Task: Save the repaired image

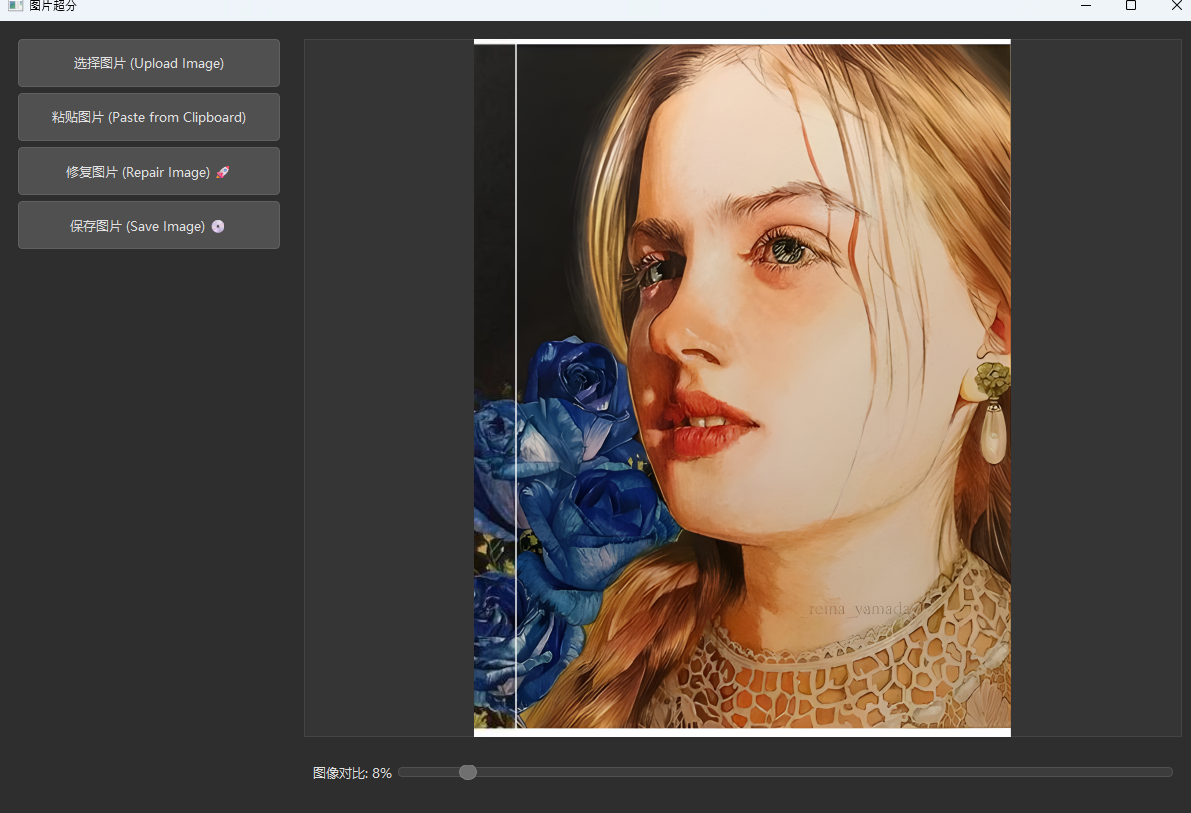Action: (x=149, y=226)
